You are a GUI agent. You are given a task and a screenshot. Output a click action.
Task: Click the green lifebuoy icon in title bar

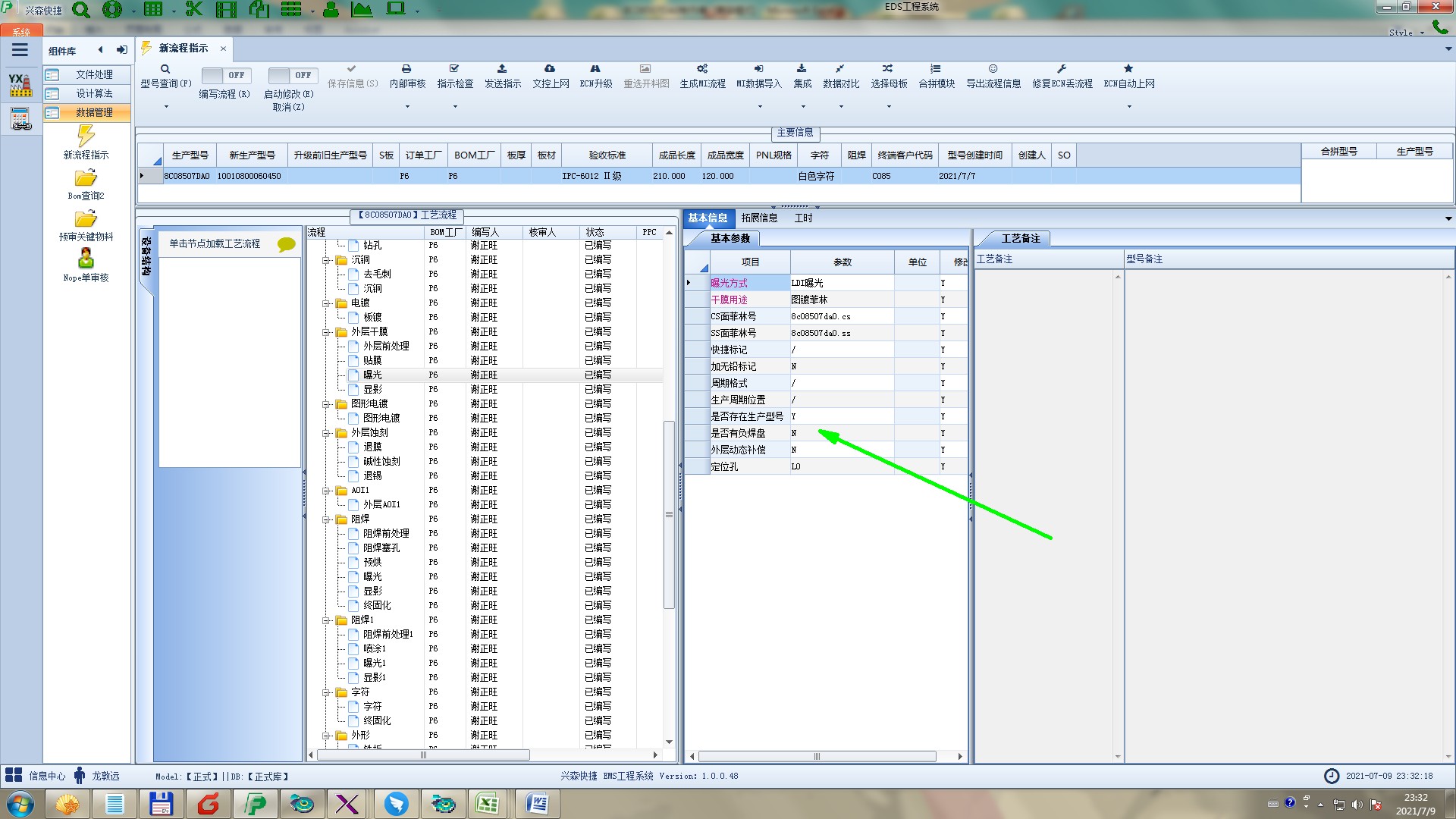pos(112,10)
